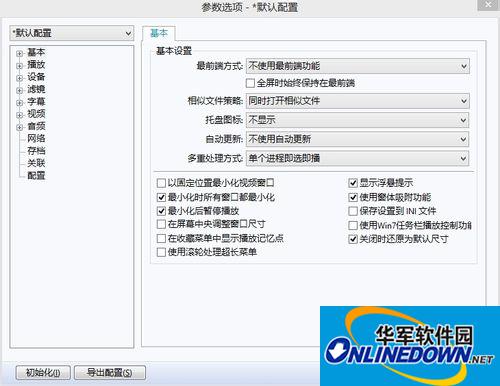Expand the 字幕 tree node
This screenshot has height=386, width=500.
click(x=20, y=103)
